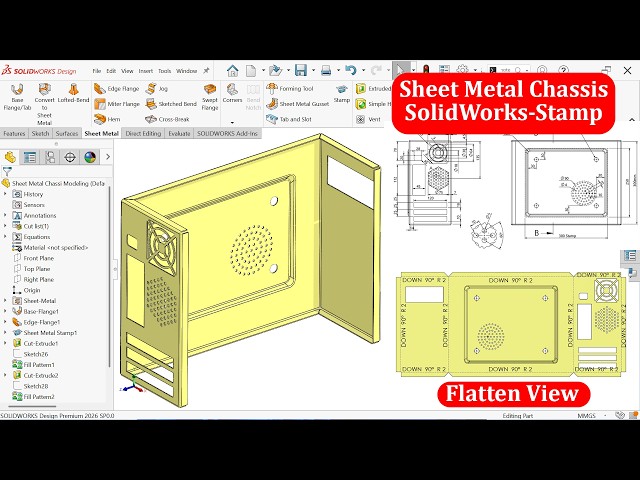Expand the Cut-Extrude1 feature
640x480 pixels.
pos(5,343)
